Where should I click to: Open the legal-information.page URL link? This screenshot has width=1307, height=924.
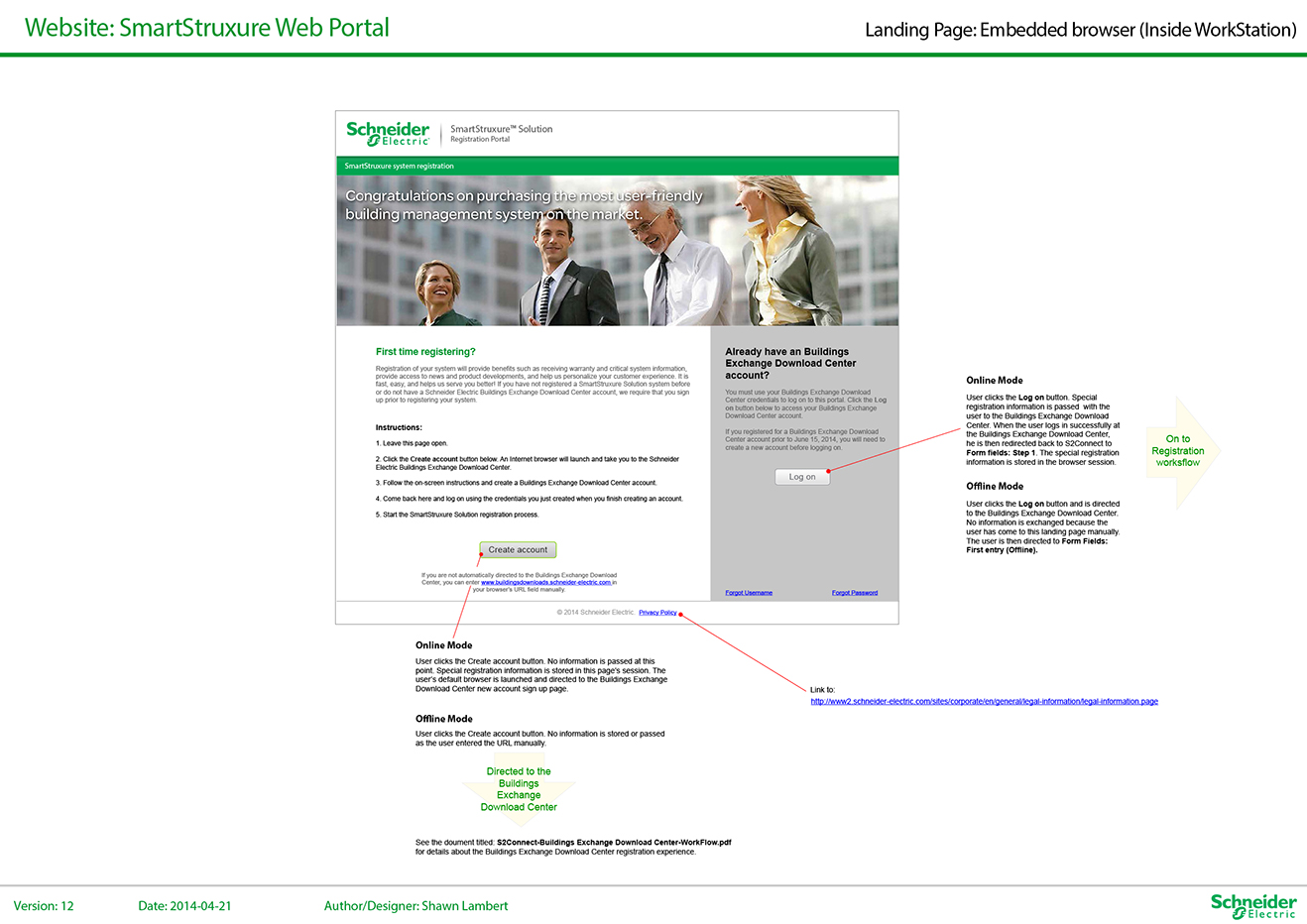[984, 701]
